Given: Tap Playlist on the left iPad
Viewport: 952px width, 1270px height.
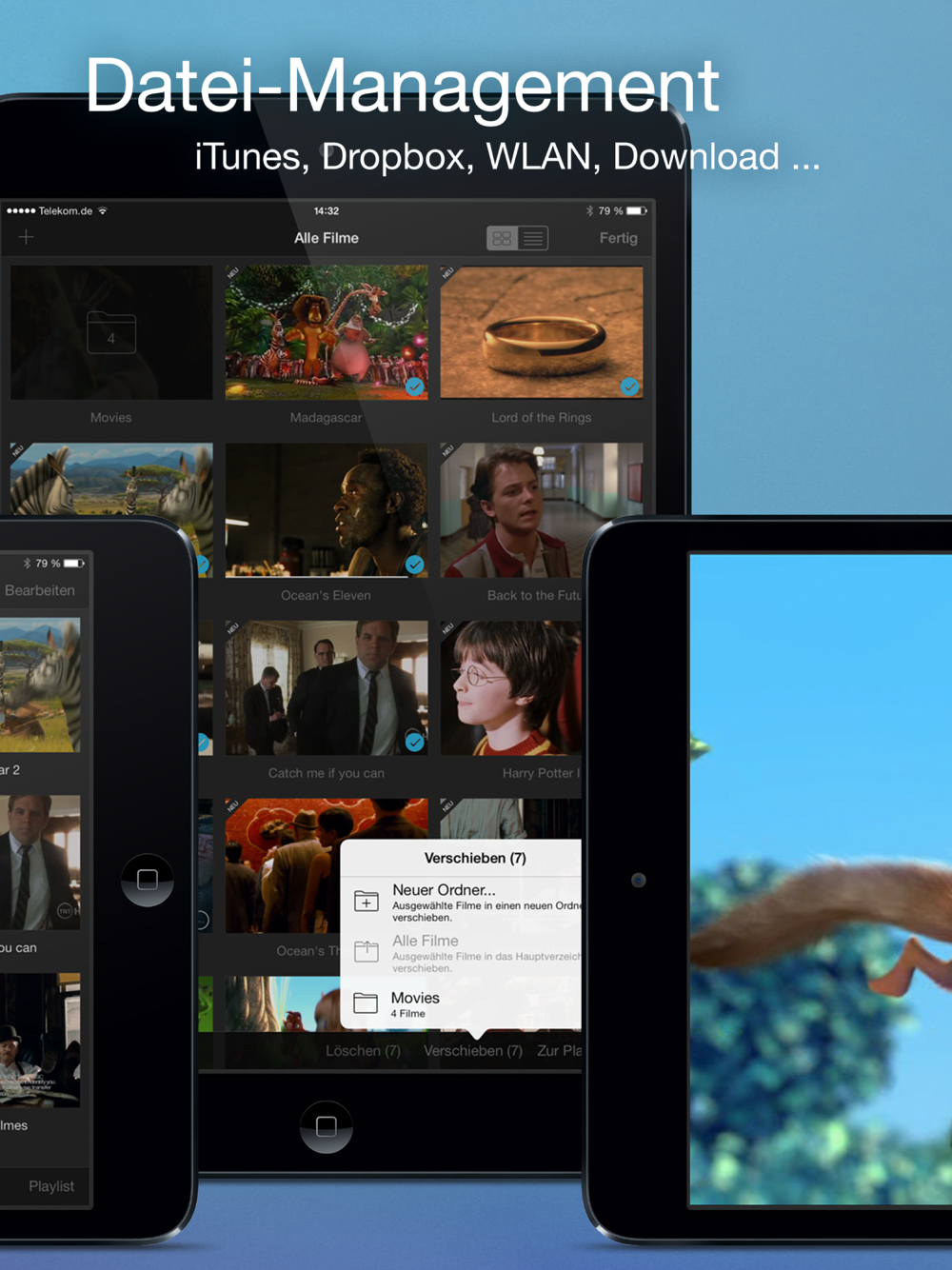Looking at the screenshot, I should click(x=51, y=1186).
